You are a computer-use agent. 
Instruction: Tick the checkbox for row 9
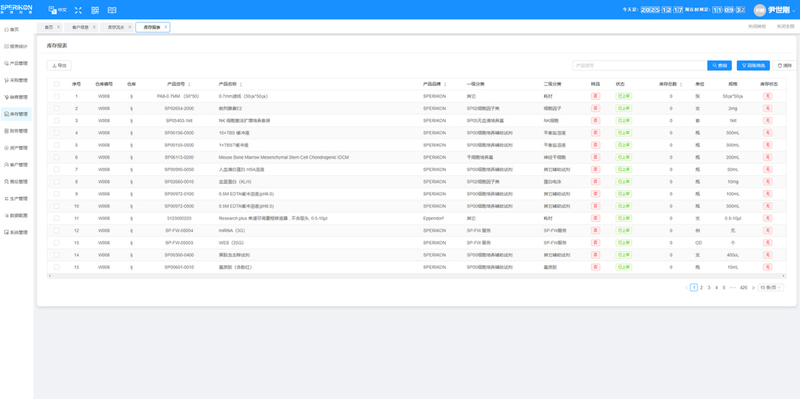point(57,194)
